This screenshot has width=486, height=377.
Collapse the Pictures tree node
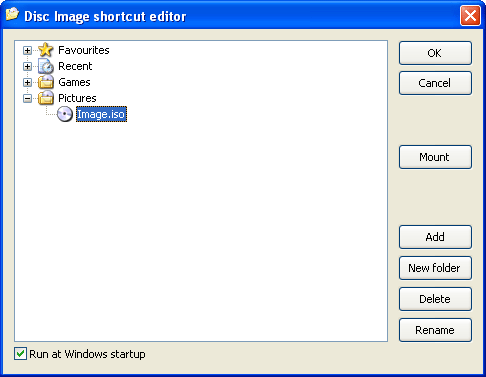click(x=27, y=98)
